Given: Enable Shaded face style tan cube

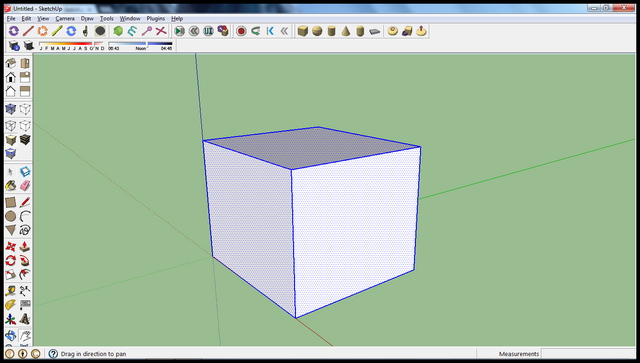Looking at the screenshot, I should (11, 140).
